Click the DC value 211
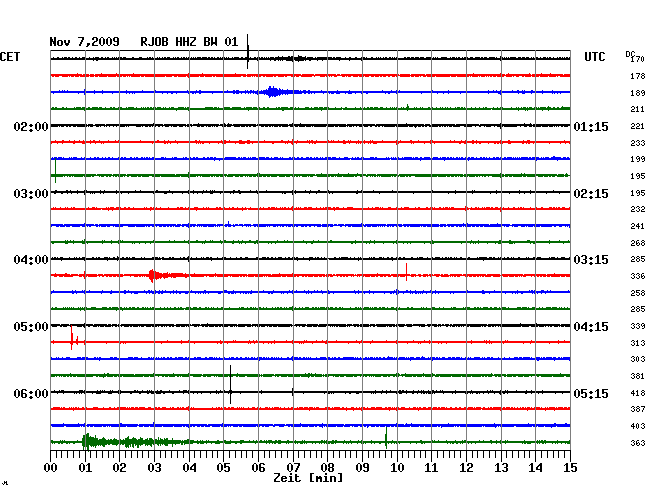The height and width of the screenshot is (494, 650). (638, 109)
